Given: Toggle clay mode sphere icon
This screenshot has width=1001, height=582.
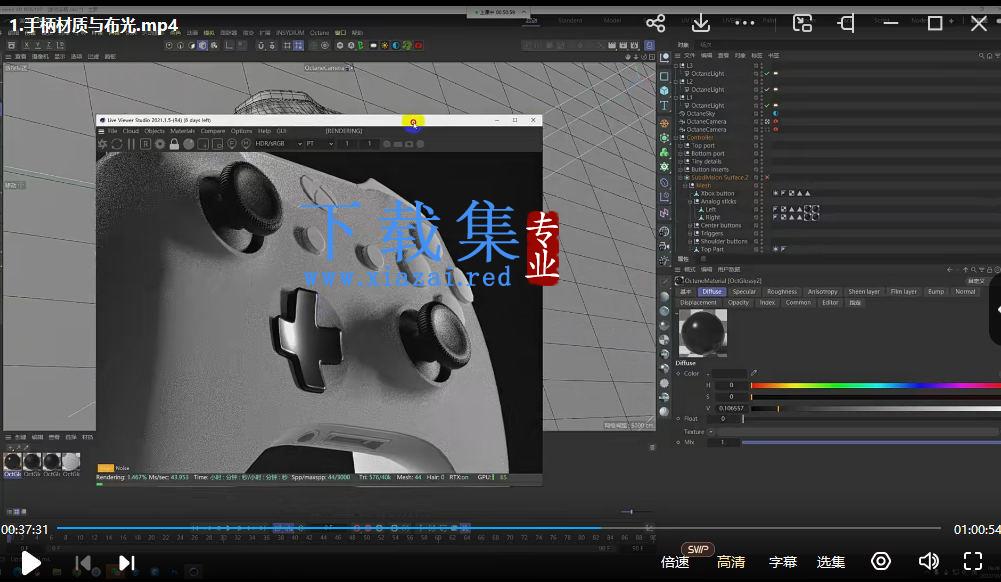Looking at the screenshot, I should pos(188,144).
